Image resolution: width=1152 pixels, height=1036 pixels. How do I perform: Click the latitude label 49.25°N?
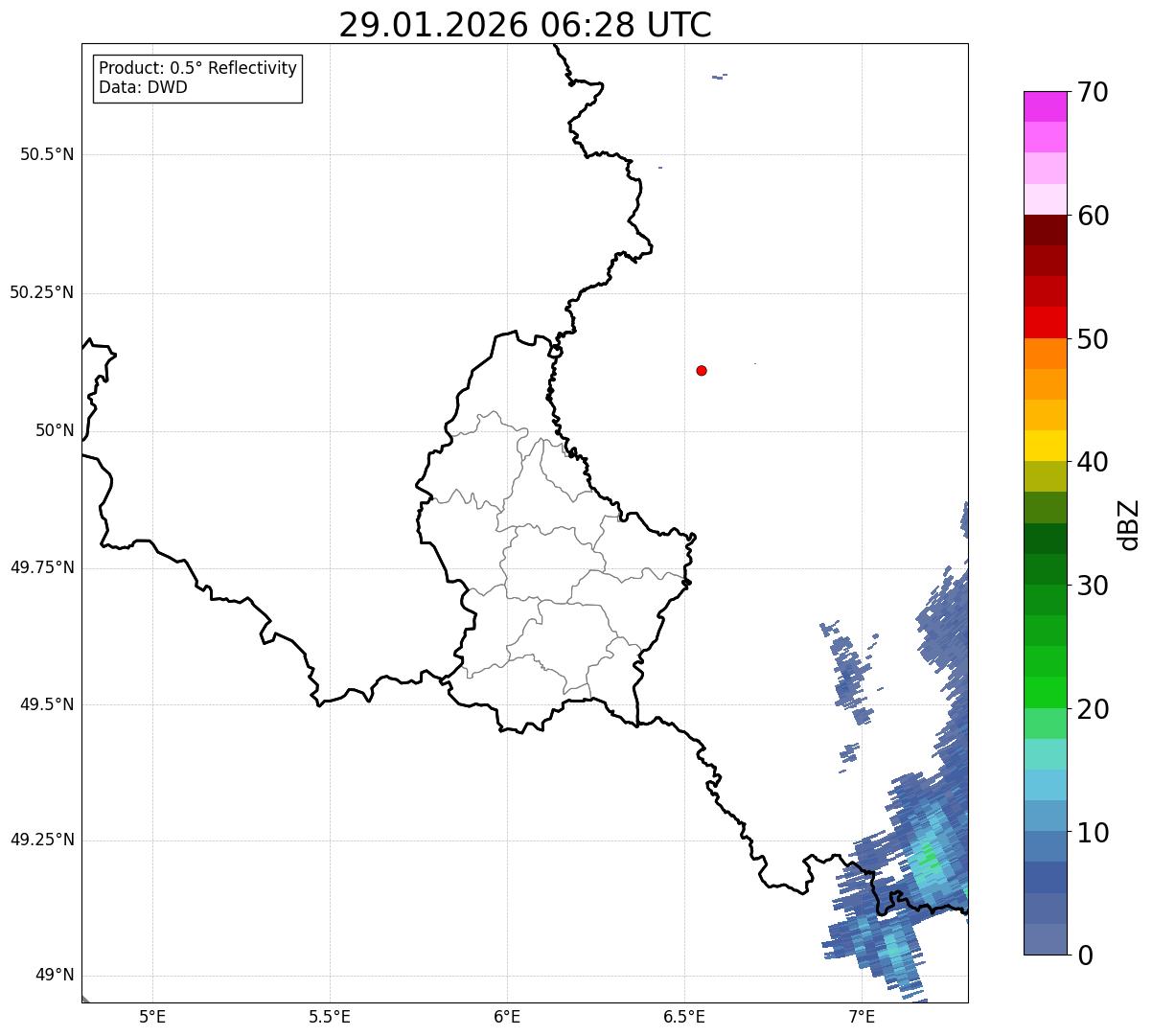[x=42, y=840]
